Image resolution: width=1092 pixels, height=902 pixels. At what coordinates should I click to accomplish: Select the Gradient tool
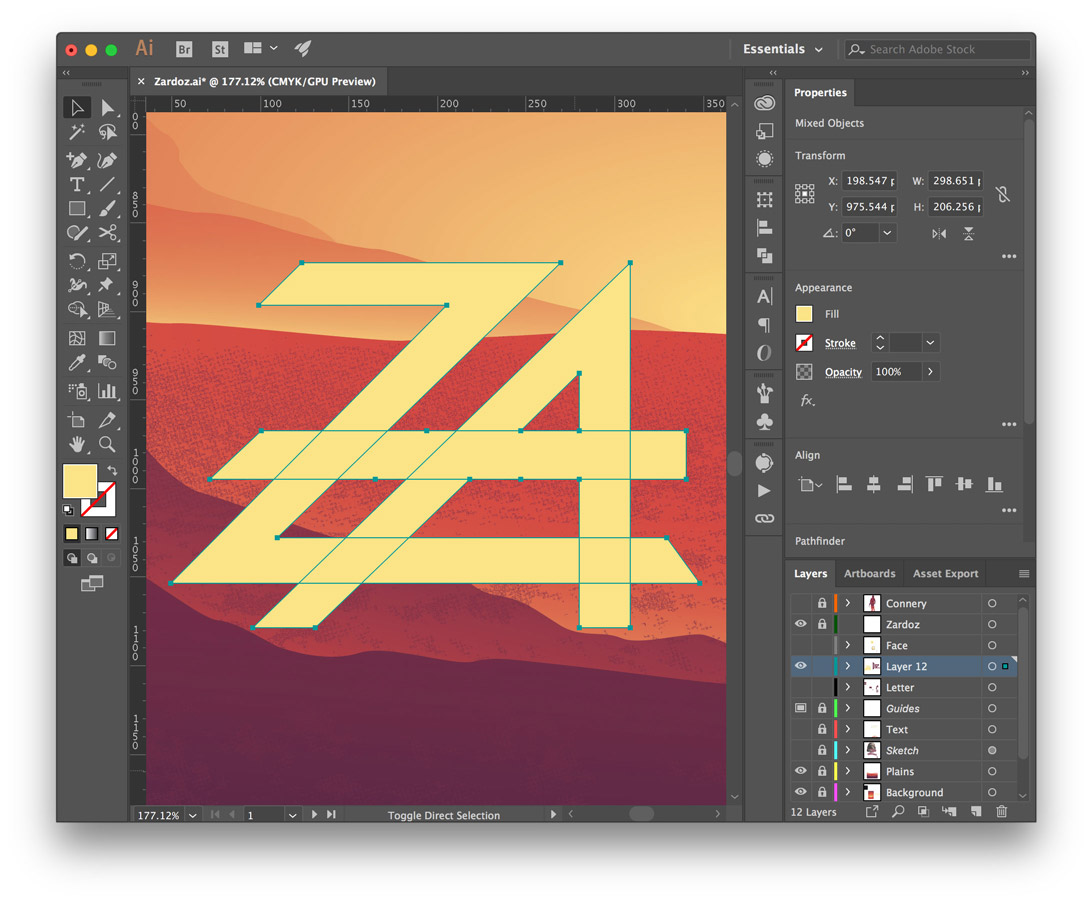pyautogui.click(x=107, y=339)
